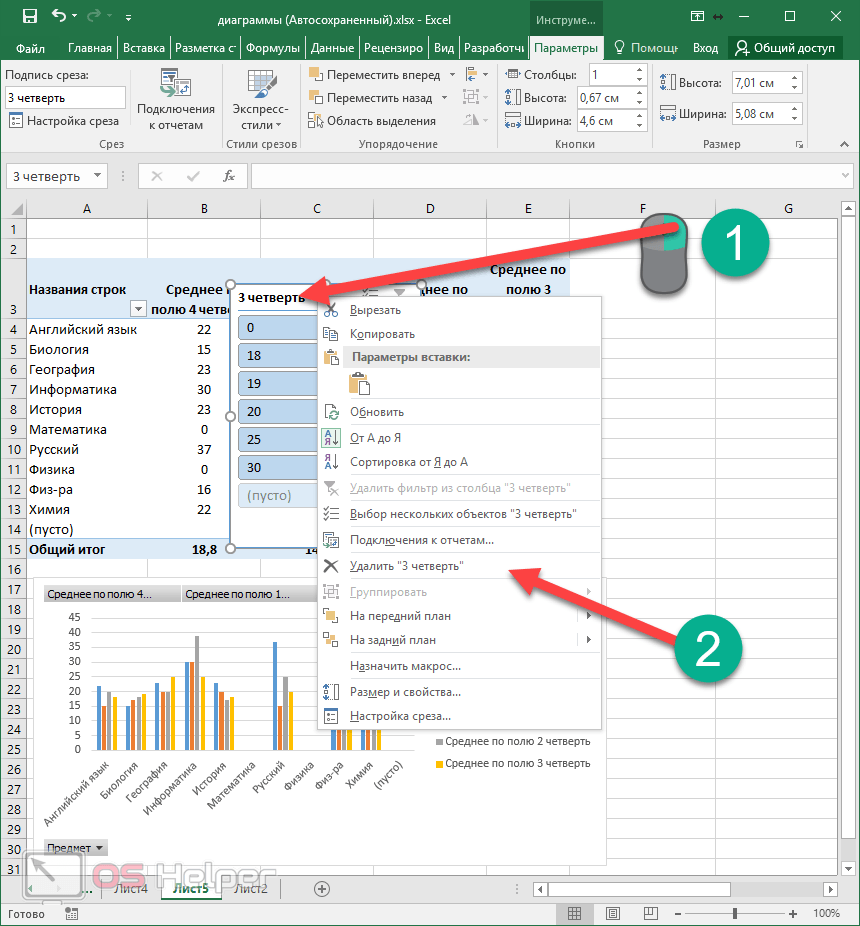Click the slicer caption input field
Screen dimensions: 860x926
65,98
